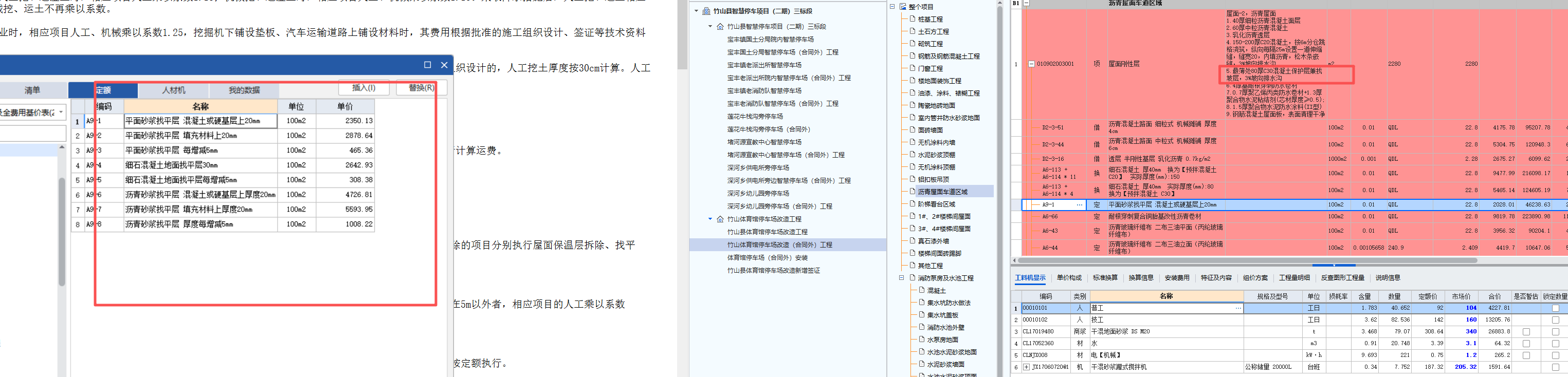
Task: Click the ellipsis button in the A9-1 code cell
Action: [x=1079, y=205]
